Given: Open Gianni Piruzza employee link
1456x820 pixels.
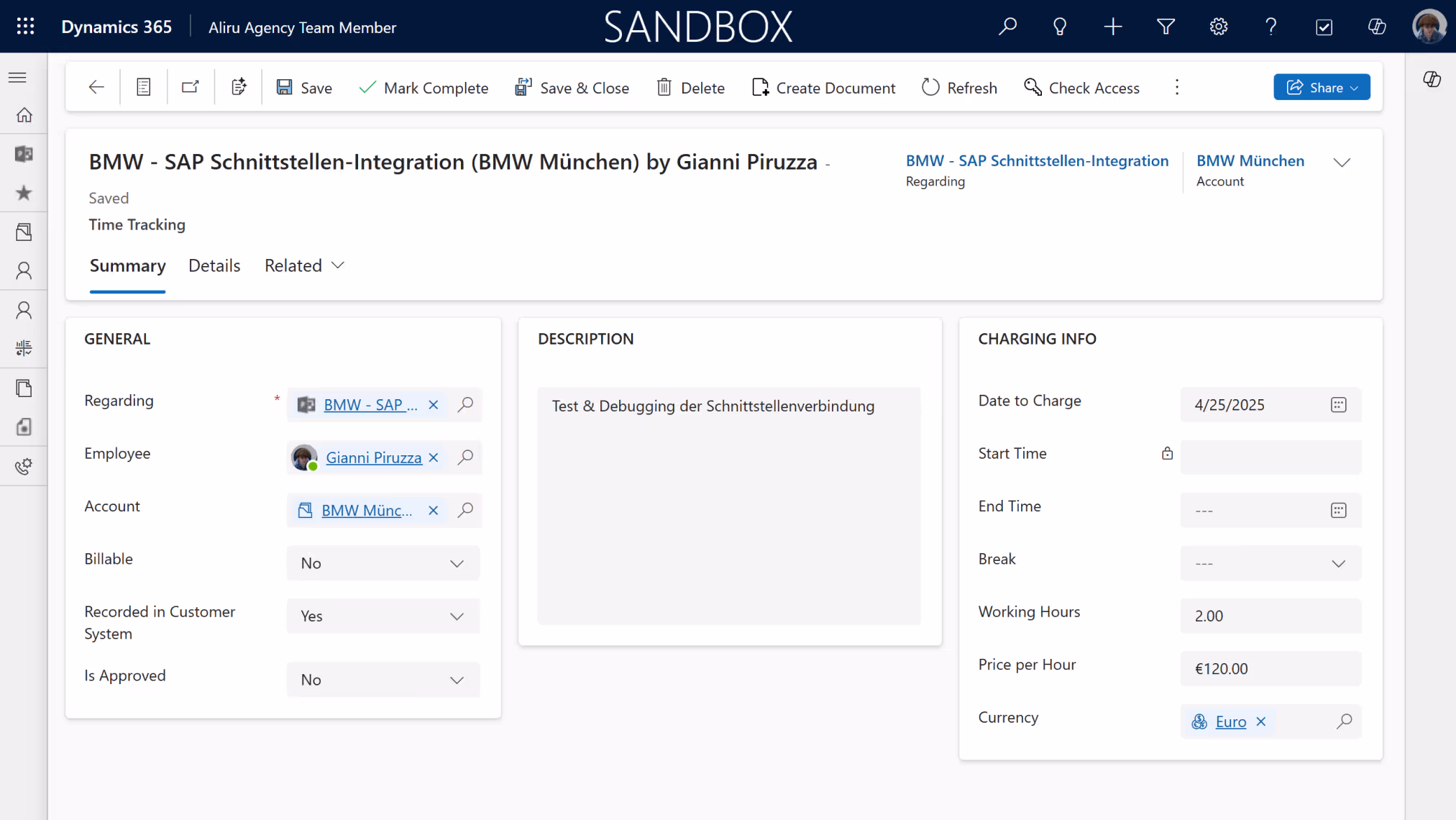Looking at the screenshot, I should (374, 457).
